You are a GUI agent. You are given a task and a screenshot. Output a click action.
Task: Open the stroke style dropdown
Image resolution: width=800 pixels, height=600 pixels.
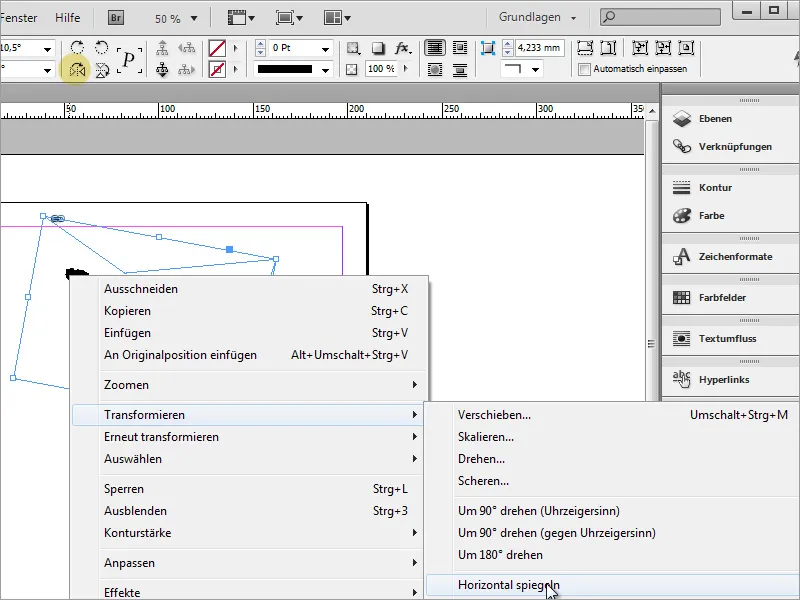click(x=325, y=70)
